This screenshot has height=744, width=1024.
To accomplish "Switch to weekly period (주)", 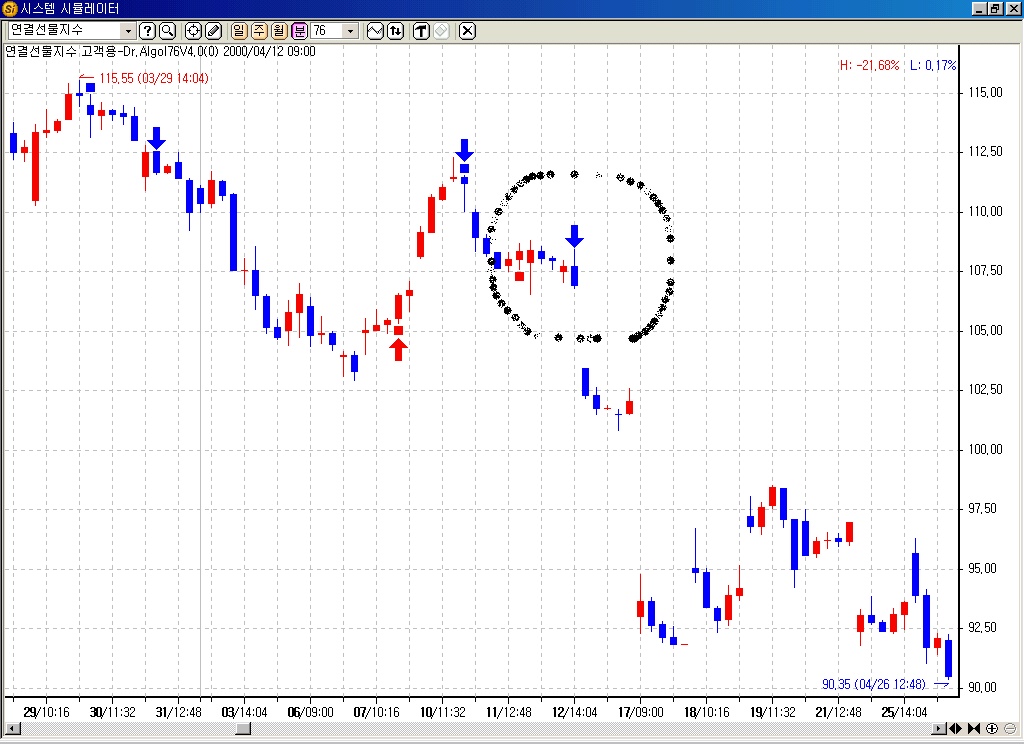I will (259, 31).
